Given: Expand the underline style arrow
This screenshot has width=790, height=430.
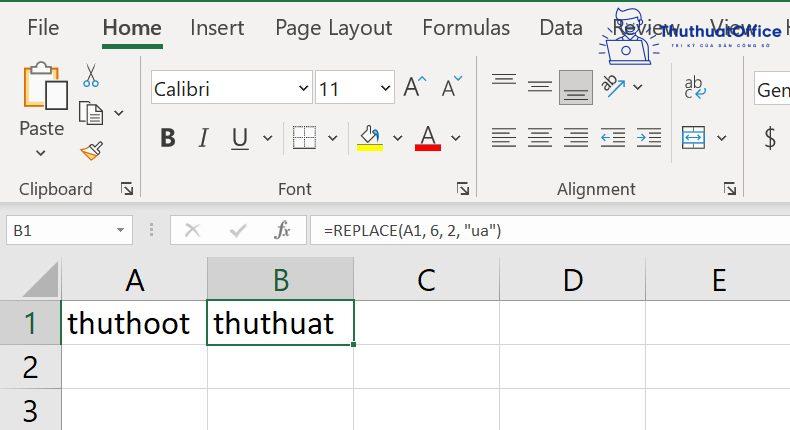Looking at the screenshot, I should pos(268,138).
